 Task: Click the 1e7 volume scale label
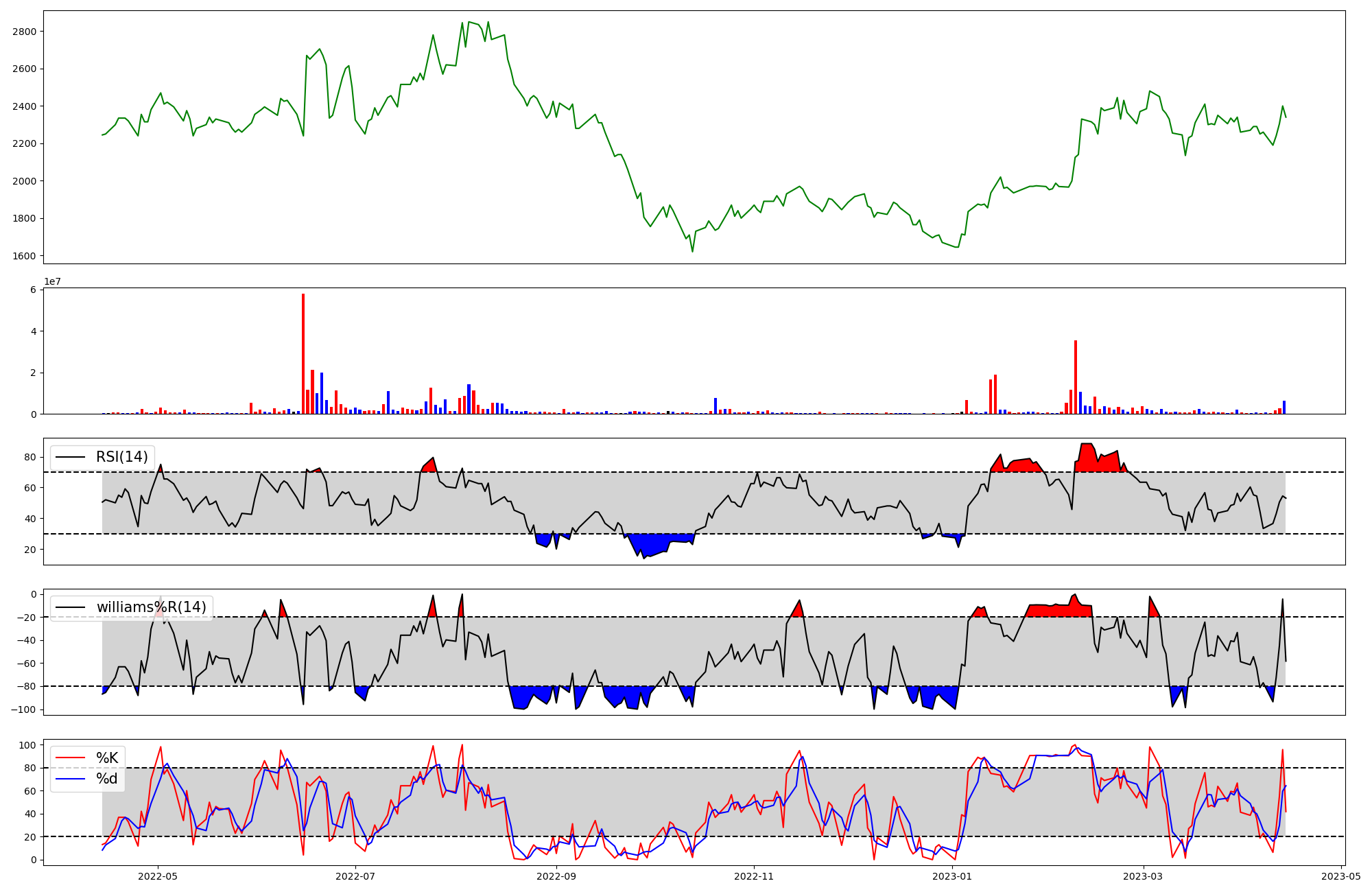click(x=53, y=282)
